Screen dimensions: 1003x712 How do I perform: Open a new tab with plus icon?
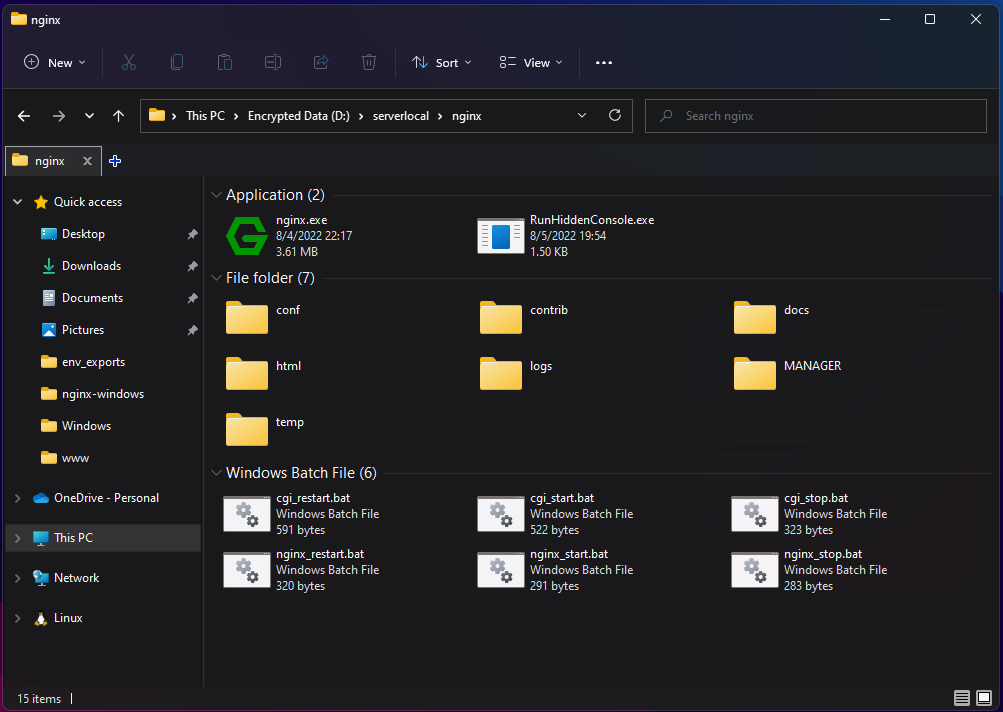115,161
